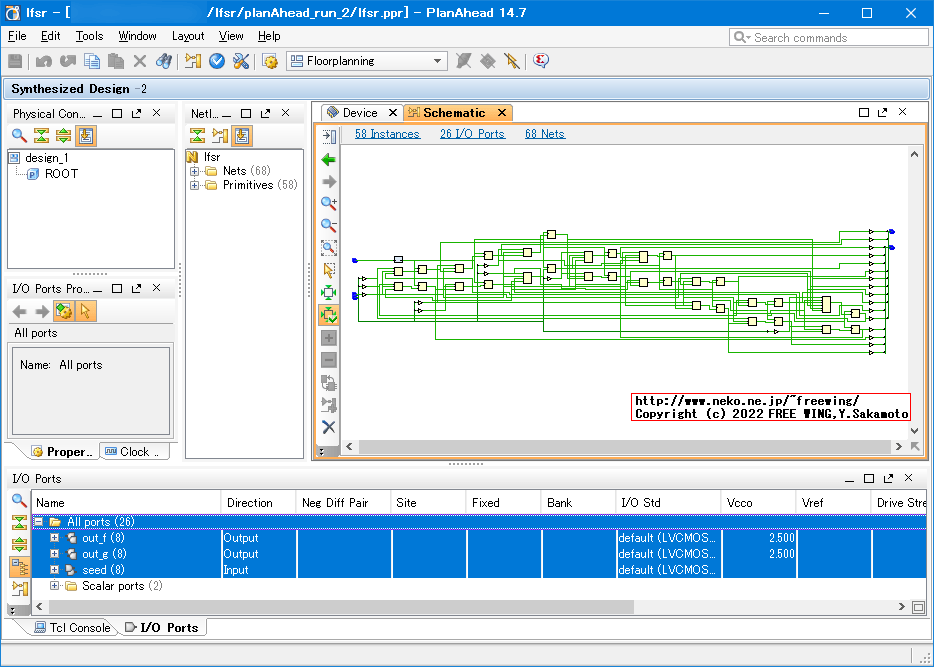Open project settings gear icon
This screenshot has height=667, width=934.
click(x=270, y=61)
